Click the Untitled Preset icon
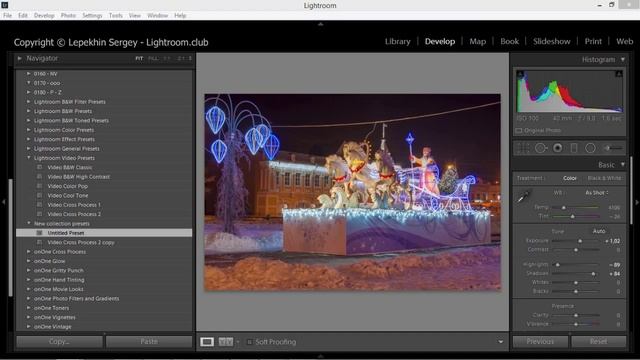640x360 pixels. click(x=40, y=233)
